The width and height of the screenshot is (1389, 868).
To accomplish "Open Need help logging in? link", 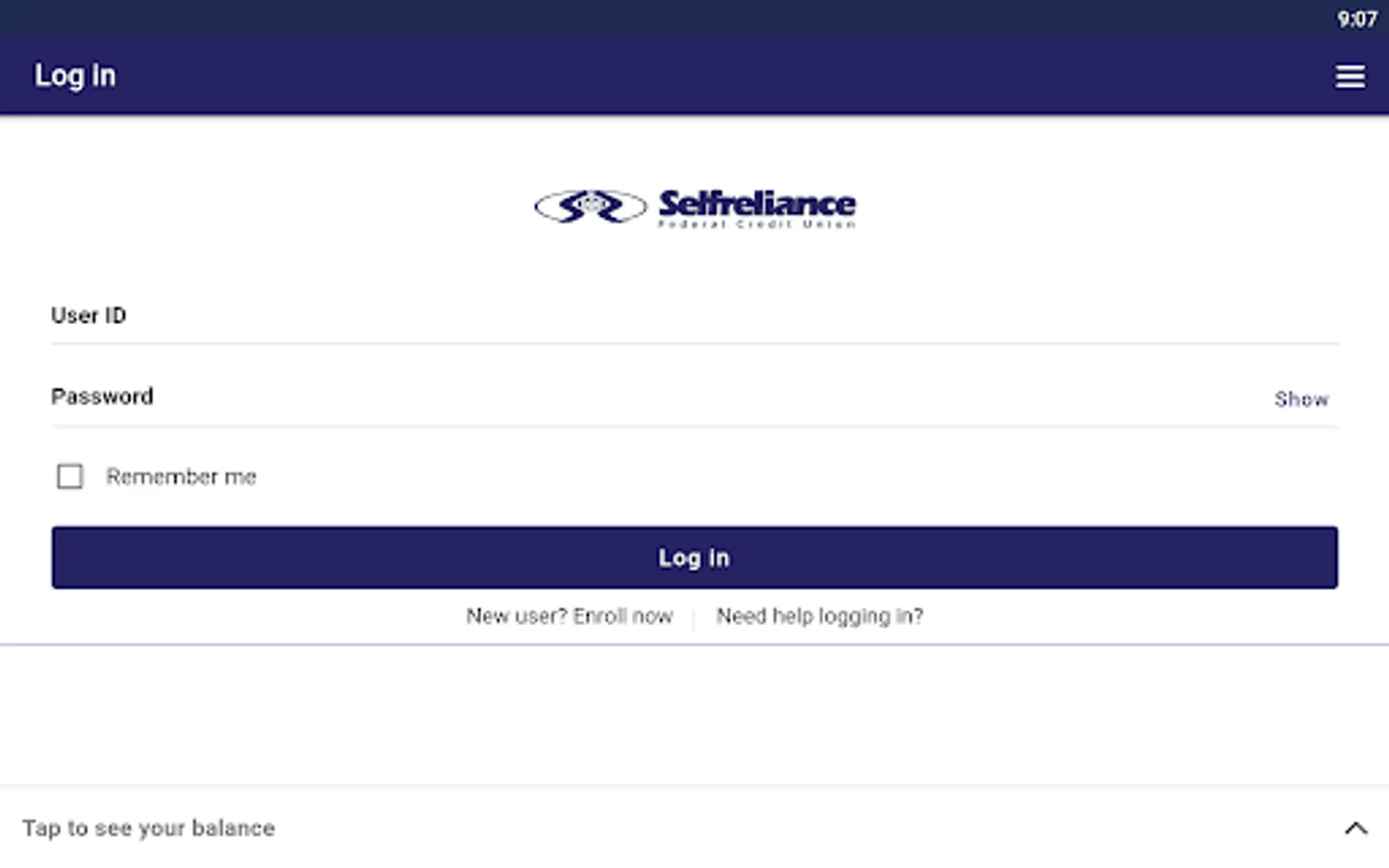I will (820, 616).
